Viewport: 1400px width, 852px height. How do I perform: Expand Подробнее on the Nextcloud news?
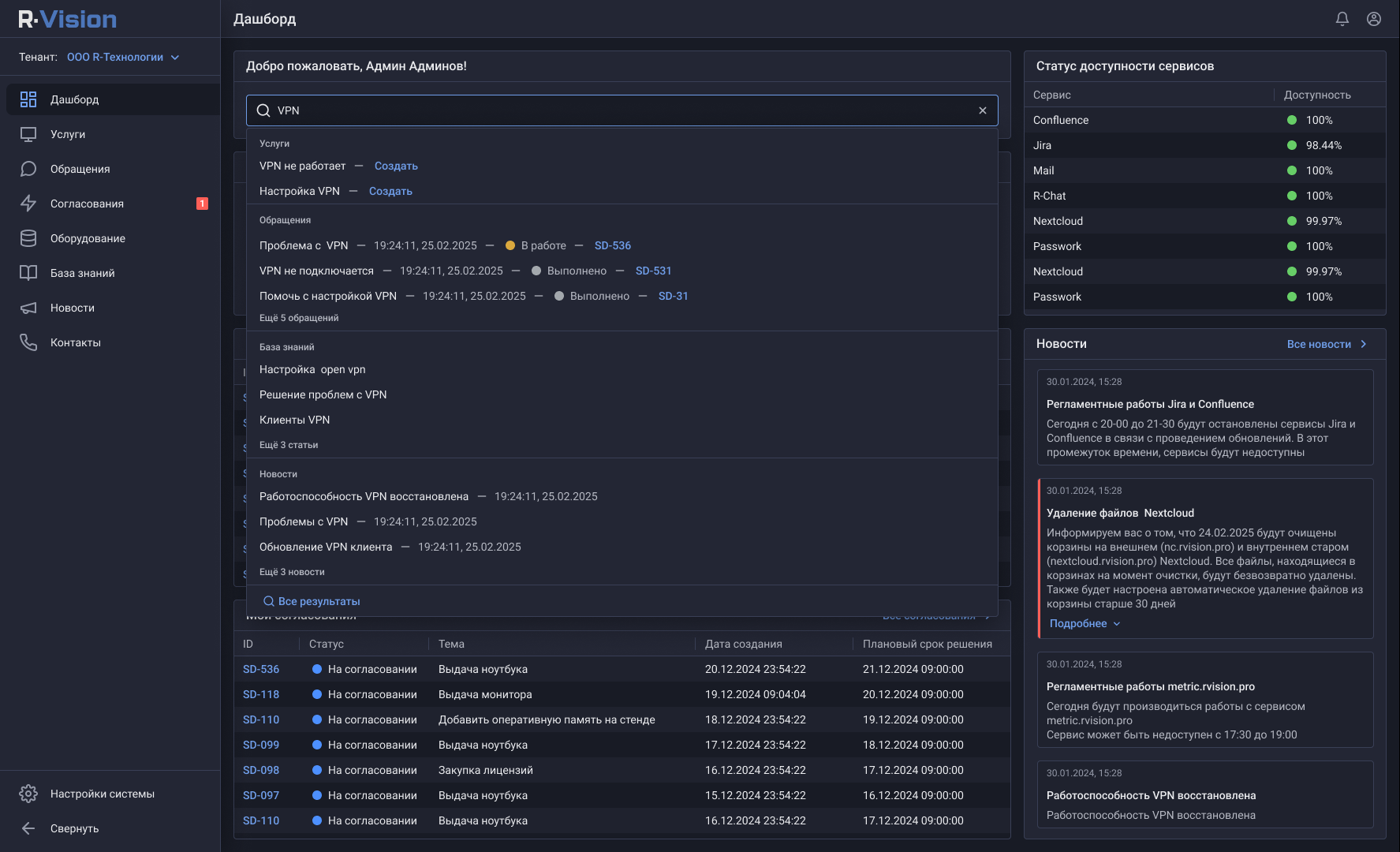point(1085,623)
